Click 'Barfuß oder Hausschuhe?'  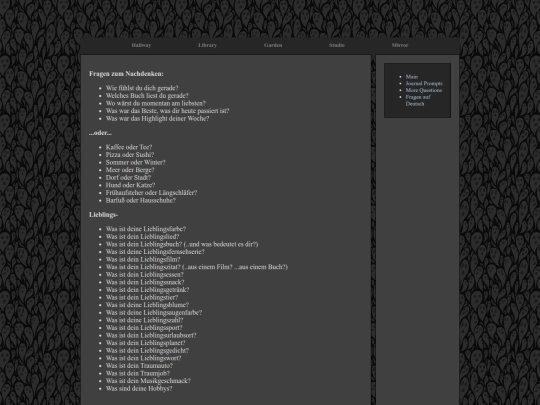[141, 200]
